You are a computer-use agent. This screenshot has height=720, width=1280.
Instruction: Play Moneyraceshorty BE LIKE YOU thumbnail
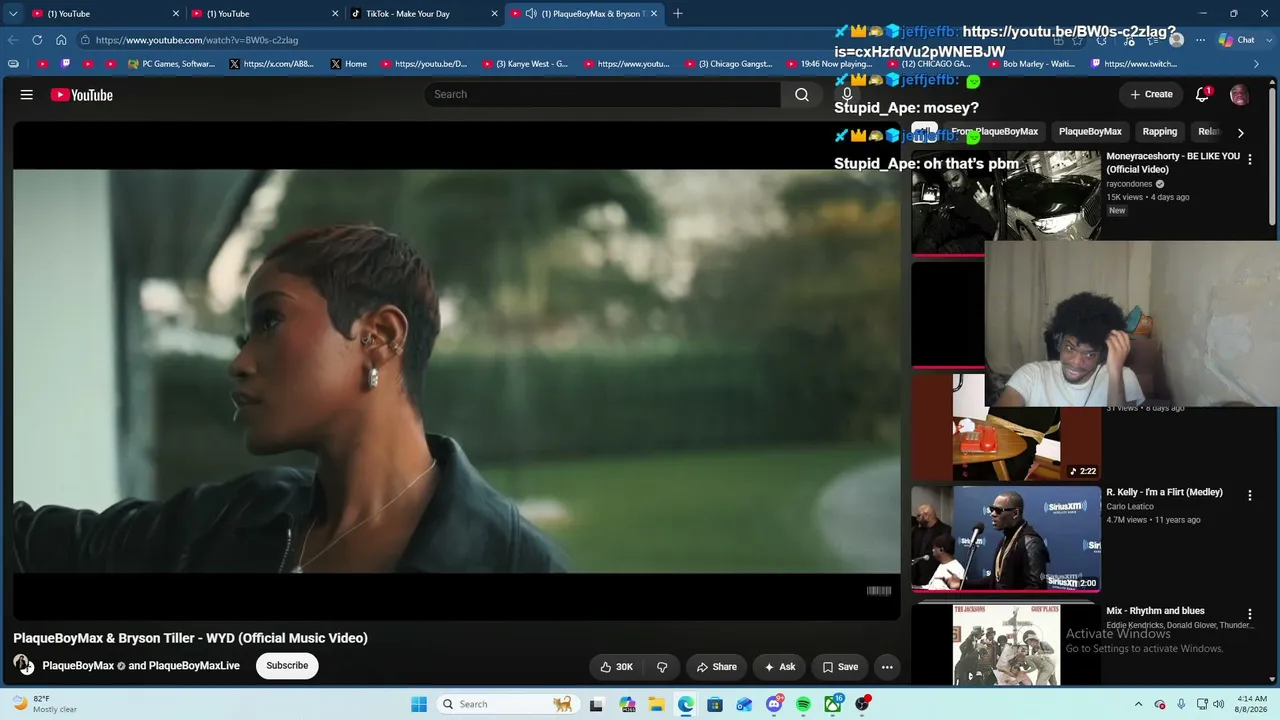(1006, 202)
